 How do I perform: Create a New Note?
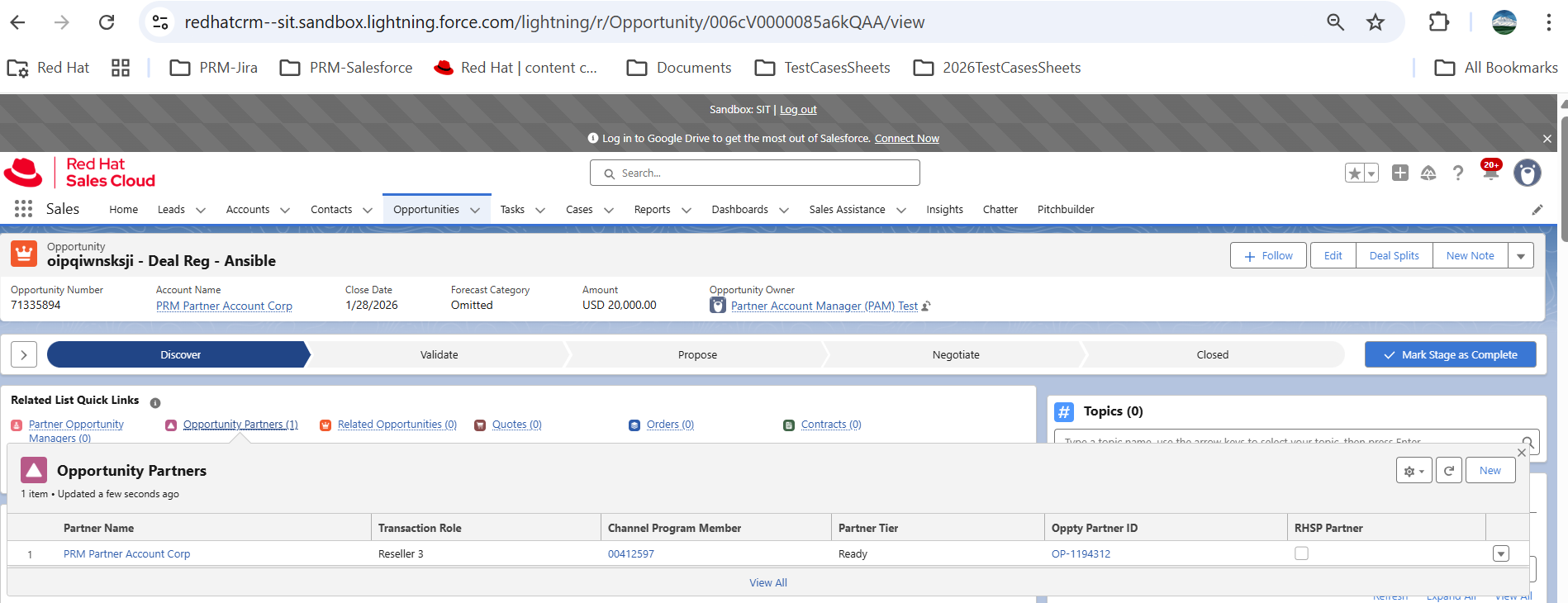click(1471, 256)
